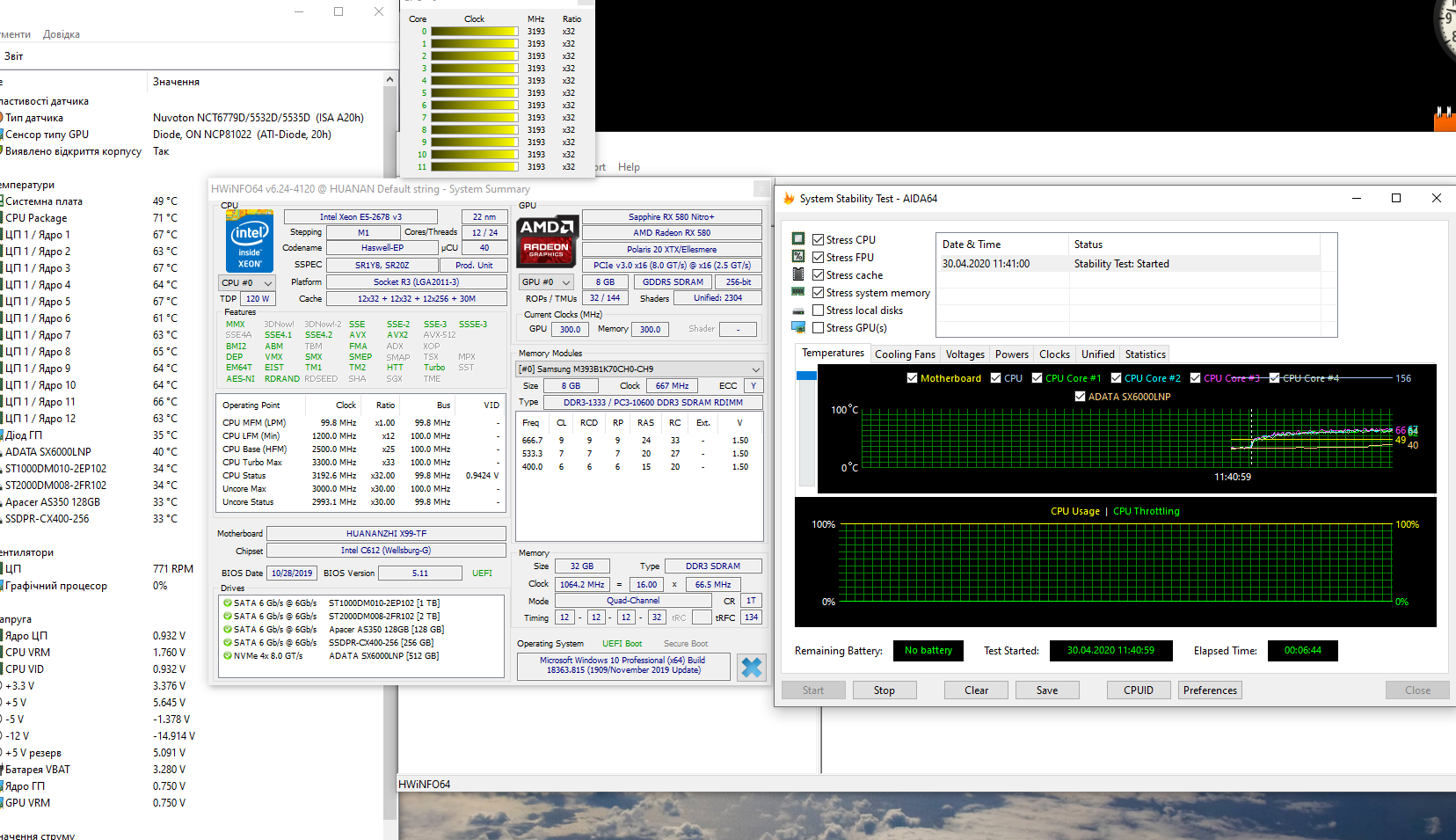Click the Preferences button

click(x=1210, y=690)
